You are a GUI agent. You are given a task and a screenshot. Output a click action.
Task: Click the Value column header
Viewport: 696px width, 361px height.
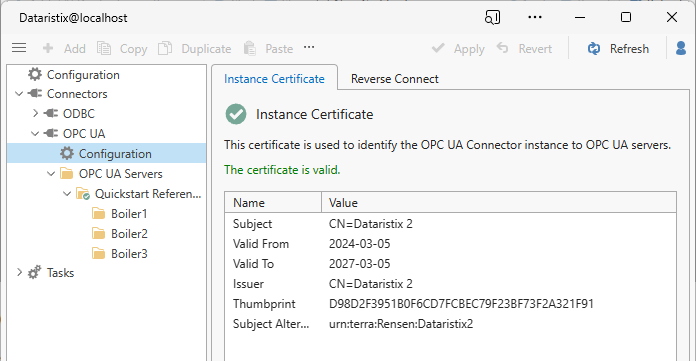tap(499, 202)
